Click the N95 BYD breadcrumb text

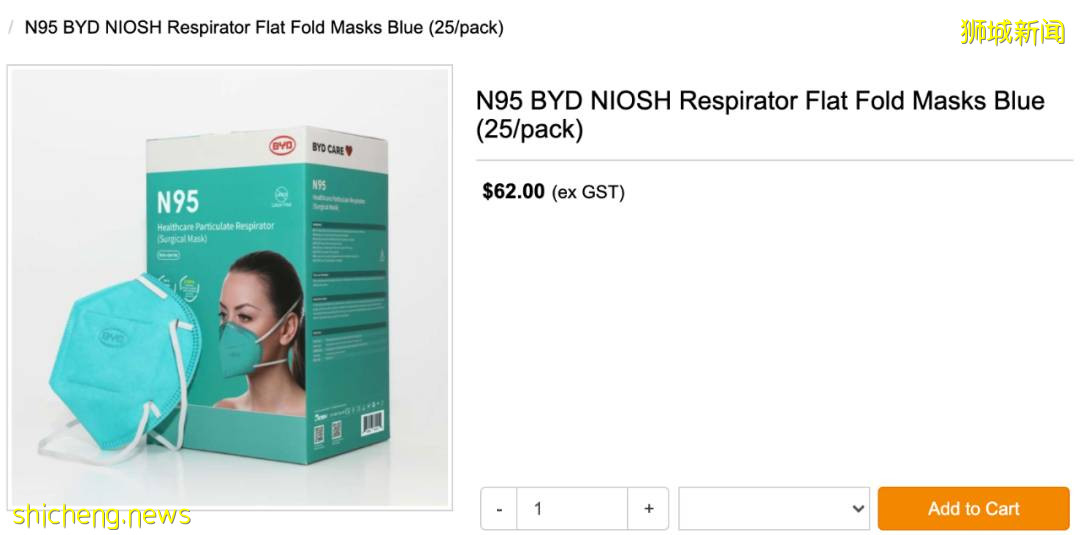(x=264, y=28)
